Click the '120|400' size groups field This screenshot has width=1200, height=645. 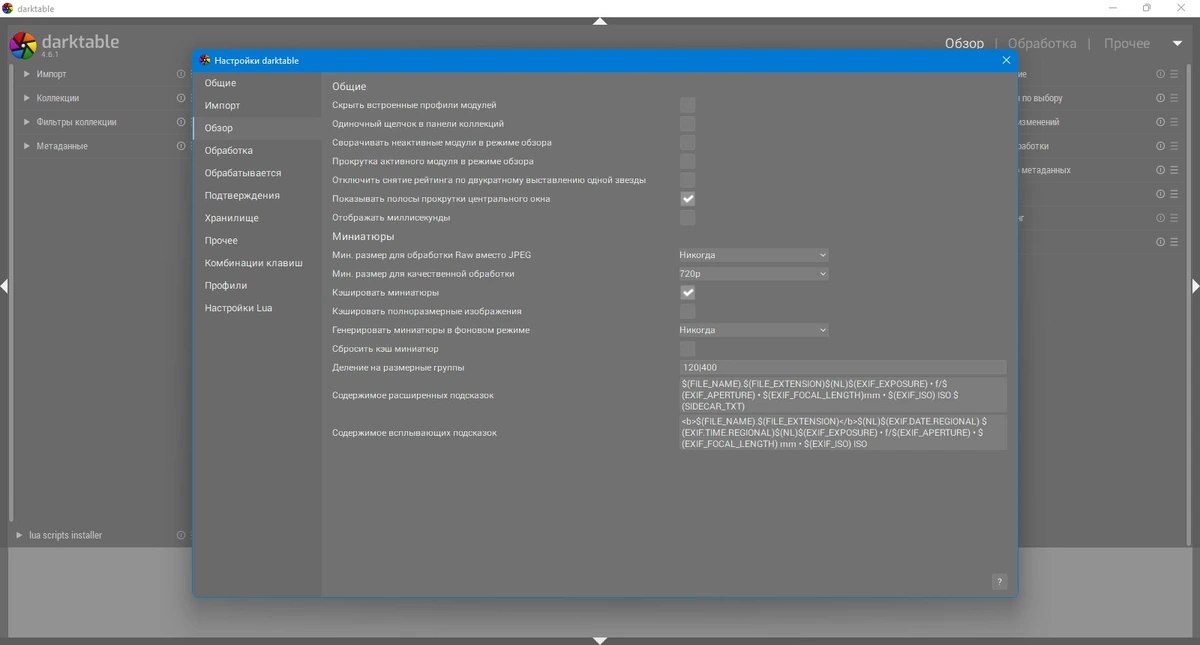point(843,368)
